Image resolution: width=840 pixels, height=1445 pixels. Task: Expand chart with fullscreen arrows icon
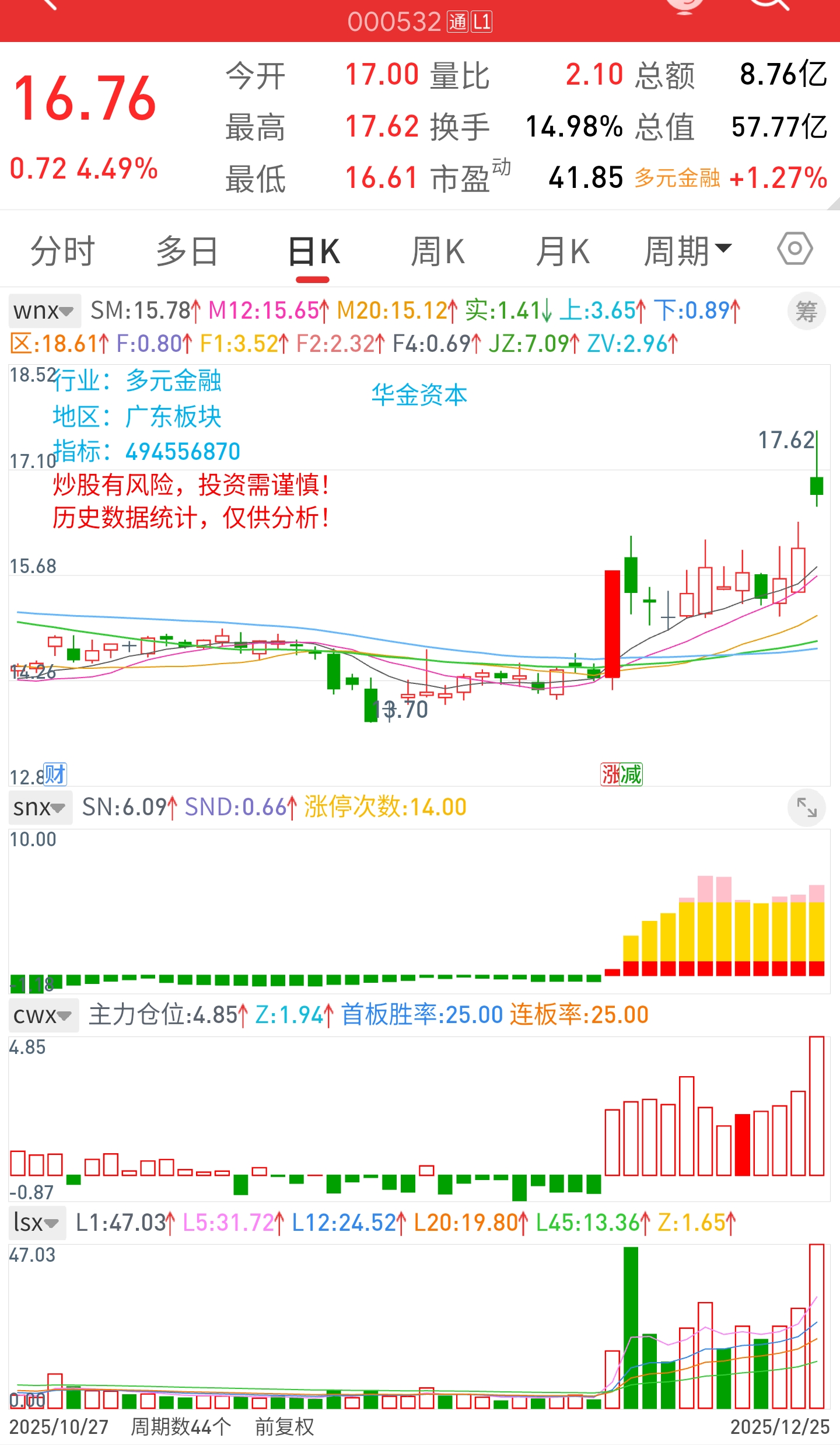click(x=807, y=808)
